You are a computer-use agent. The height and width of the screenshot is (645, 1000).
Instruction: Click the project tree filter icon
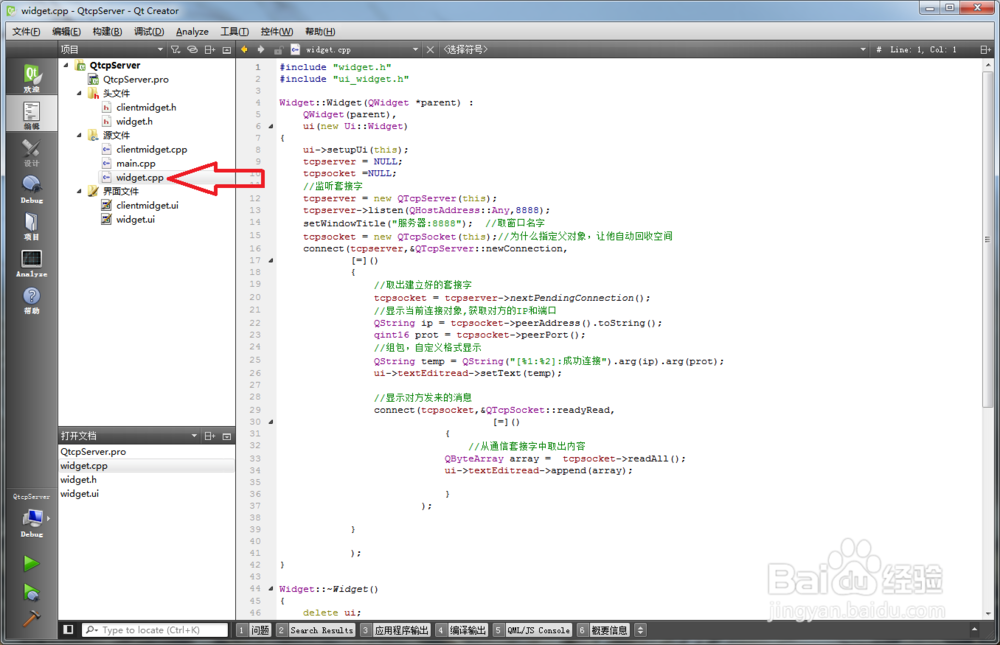(x=175, y=50)
